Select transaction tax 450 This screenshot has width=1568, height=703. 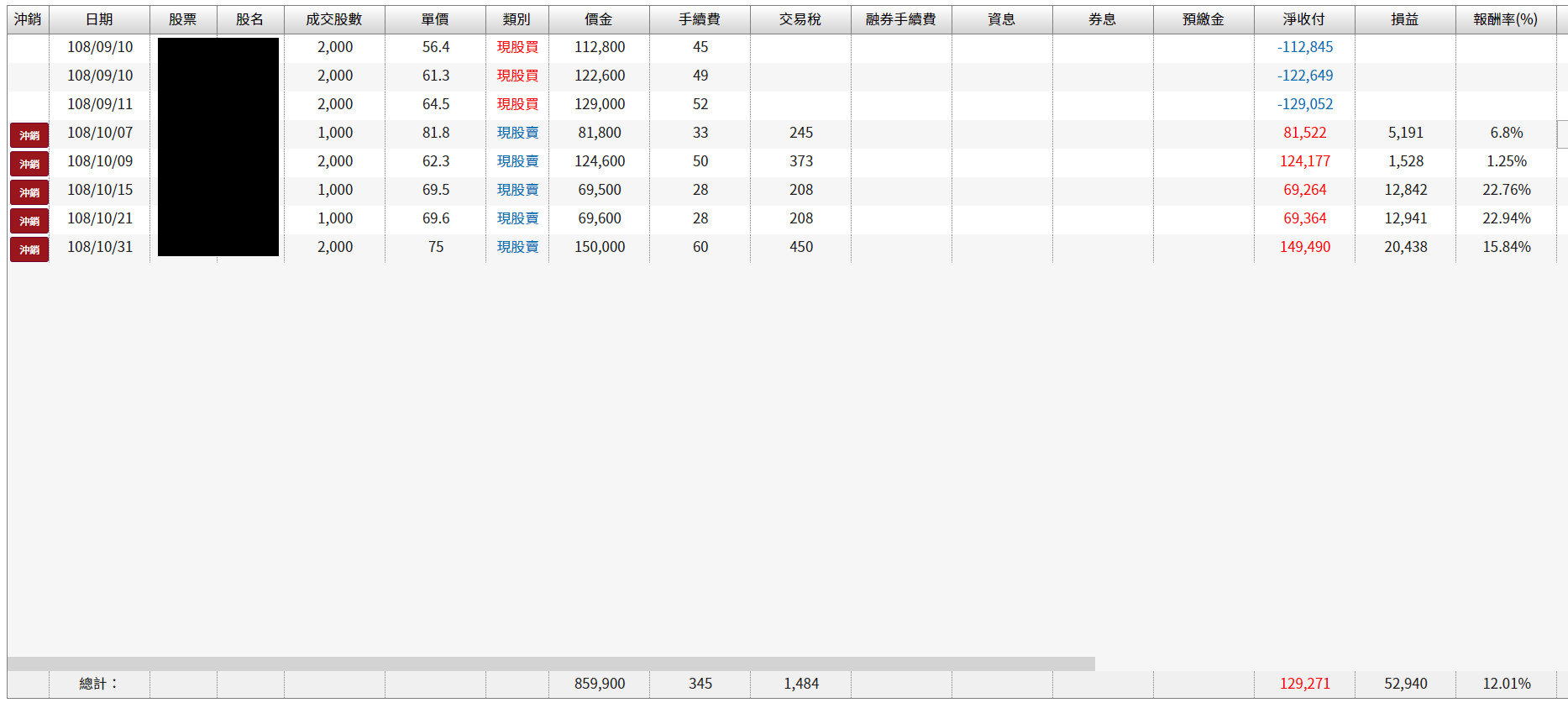pos(801,247)
